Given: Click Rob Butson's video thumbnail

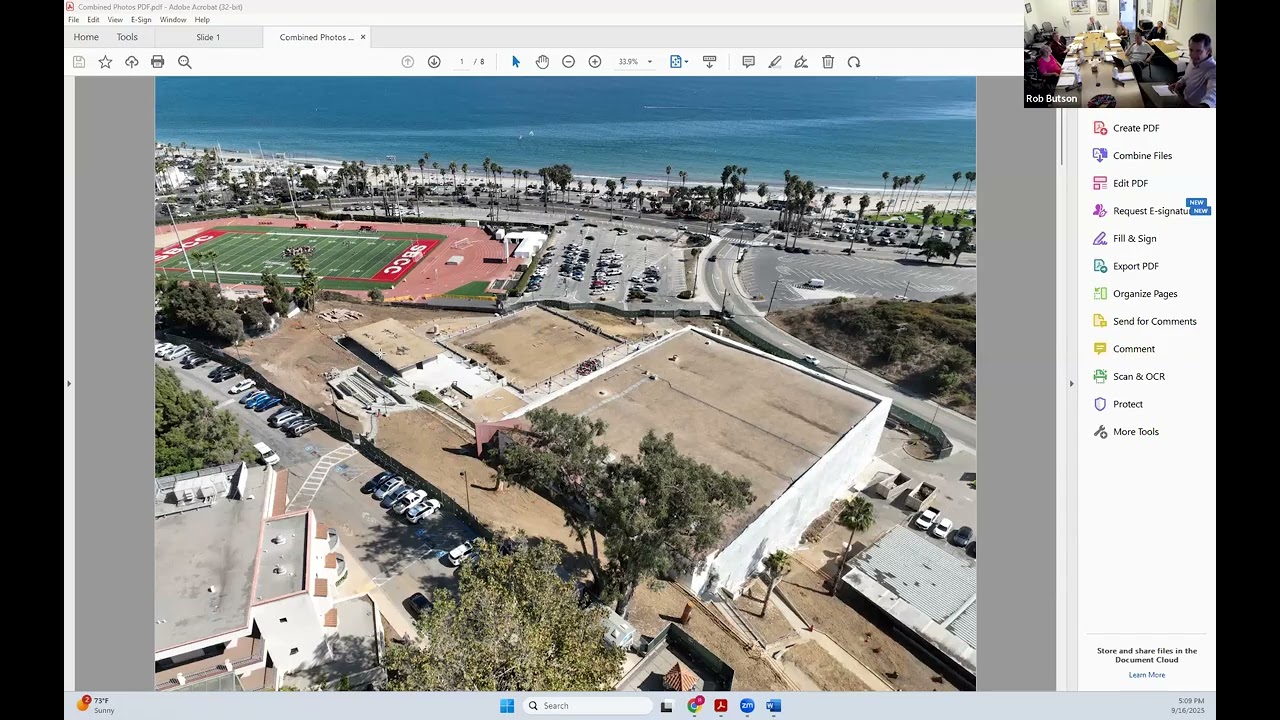Looking at the screenshot, I should coord(1120,54).
